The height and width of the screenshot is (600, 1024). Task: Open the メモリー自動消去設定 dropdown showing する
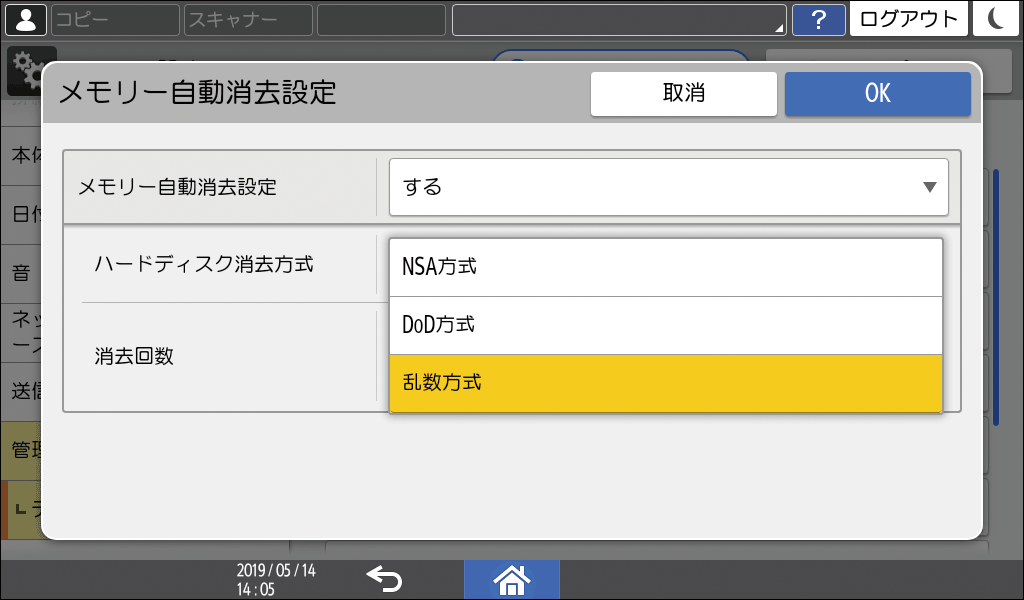[667, 187]
